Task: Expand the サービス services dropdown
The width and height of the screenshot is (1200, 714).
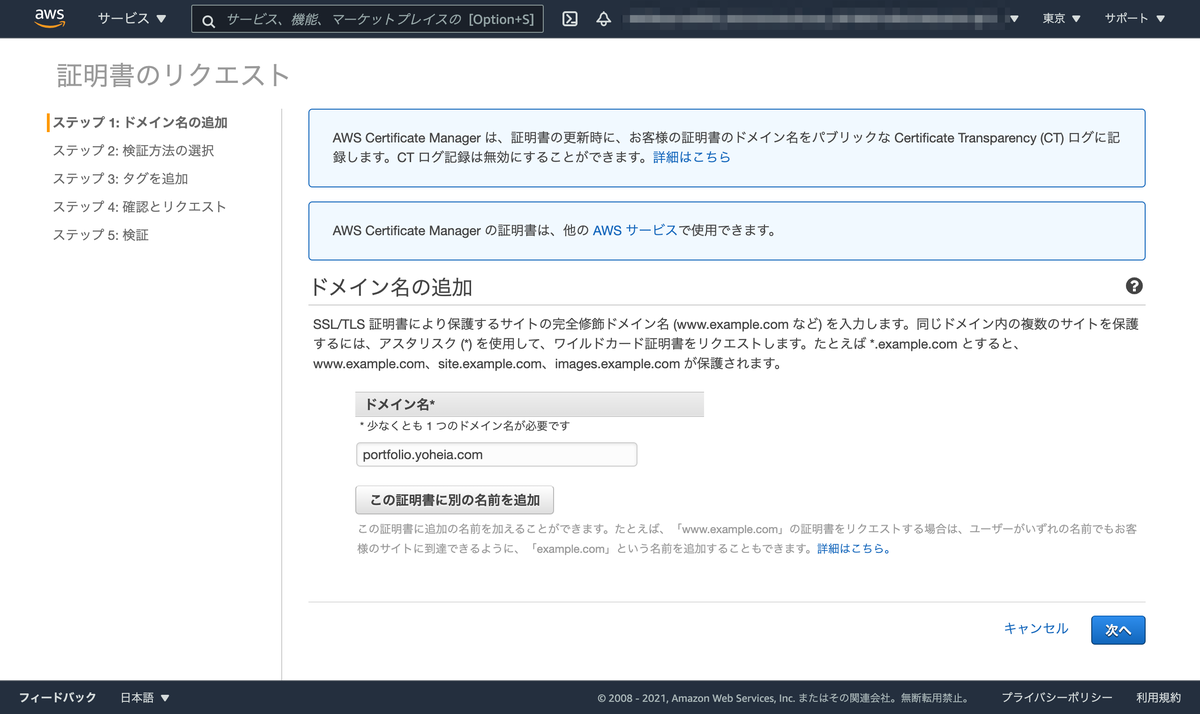Action: [132, 19]
